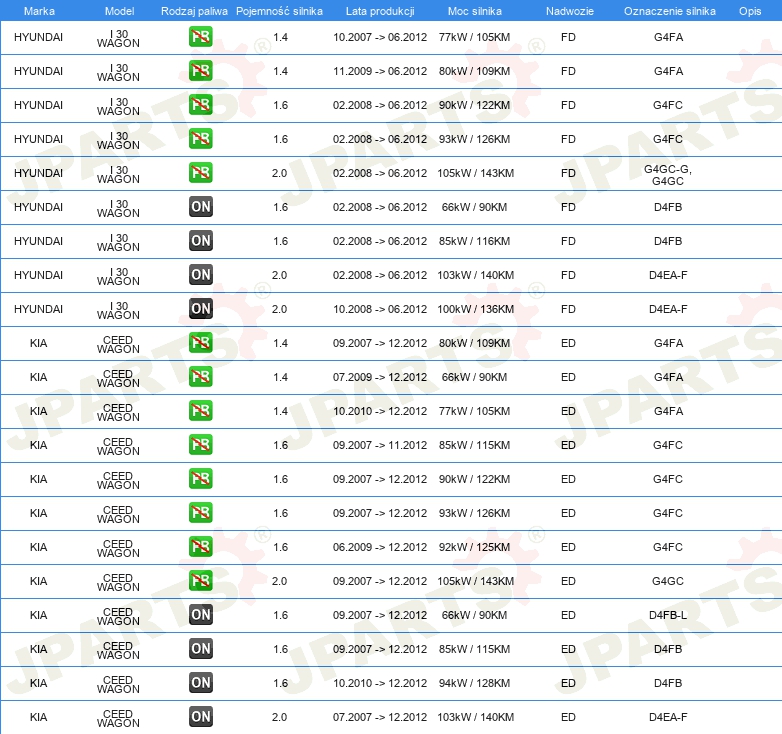Screen dimensions: 782x734
Task: Click the diesel ON icon in Hyundai 85kW / 116KM row
Action: (x=200, y=241)
